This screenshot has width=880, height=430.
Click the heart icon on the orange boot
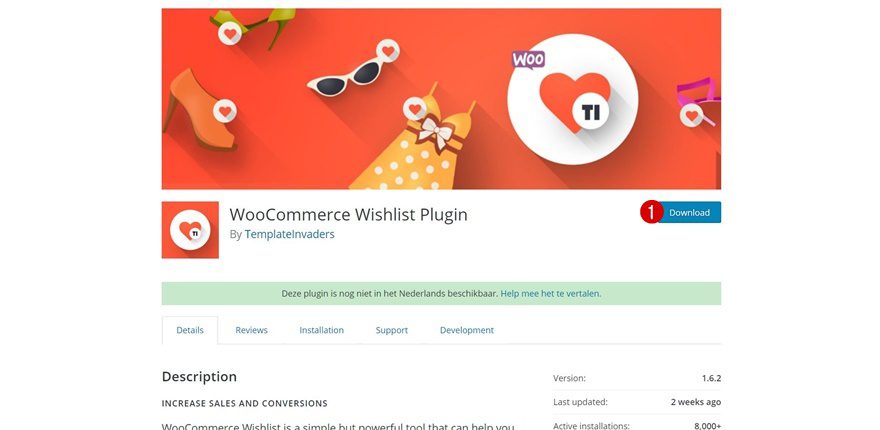click(225, 111)
